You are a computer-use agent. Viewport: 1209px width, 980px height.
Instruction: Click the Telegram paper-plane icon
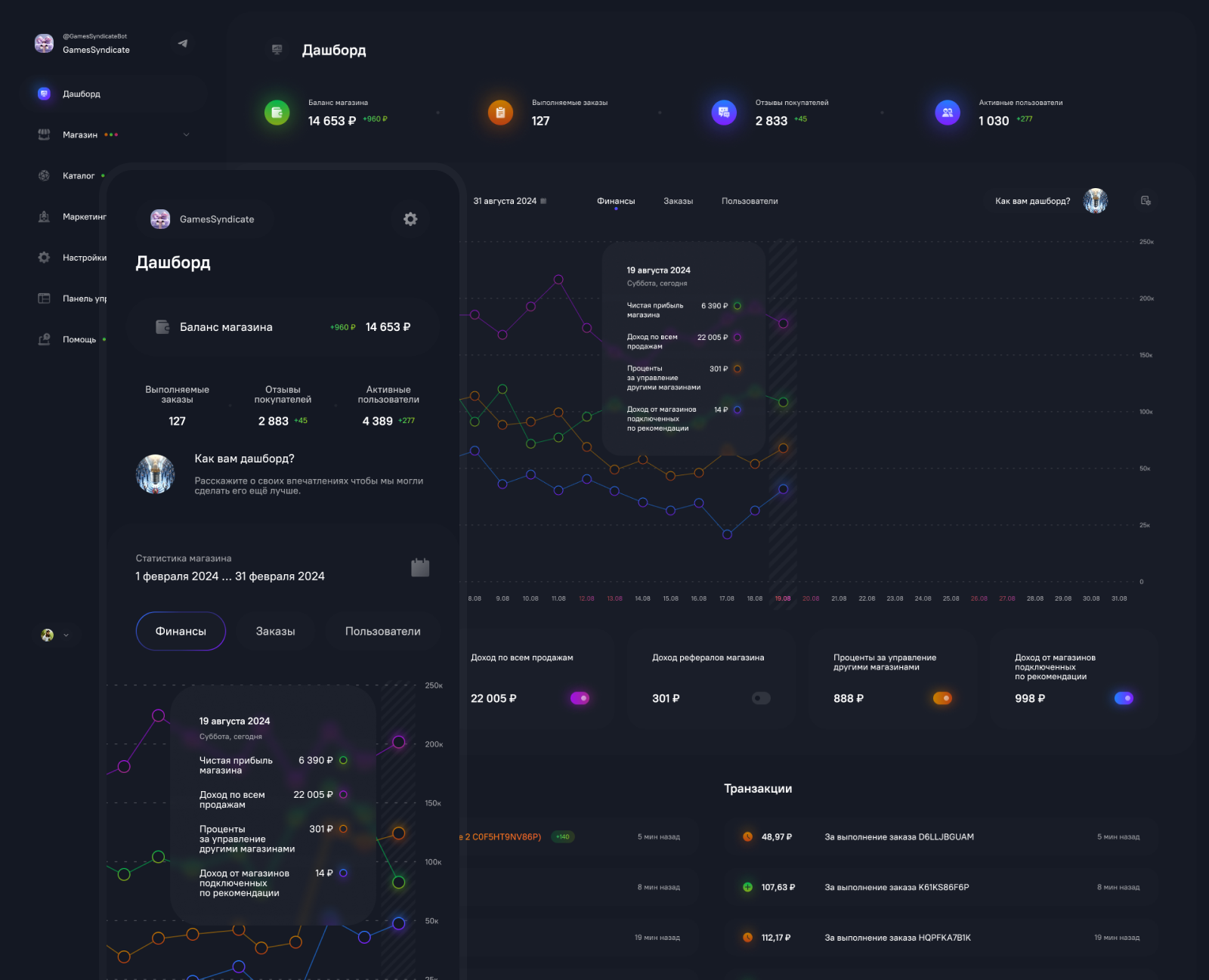pos(182,43)
